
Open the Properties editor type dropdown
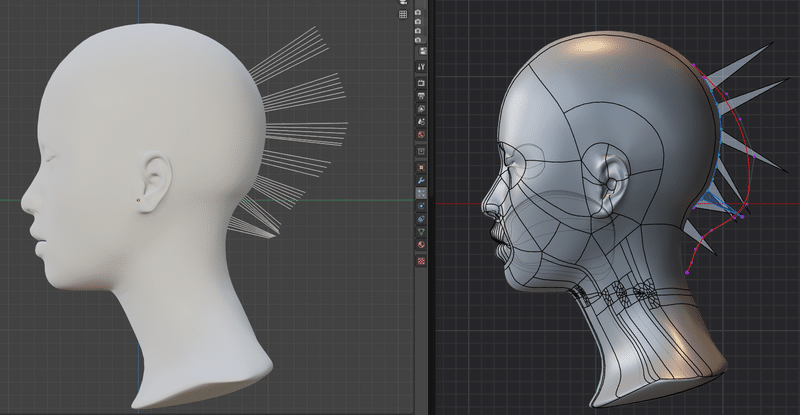click(422, 51)
